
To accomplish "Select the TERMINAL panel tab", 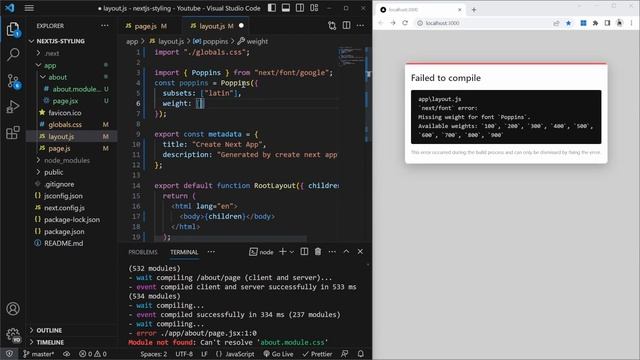I will [x=184, y=252].
